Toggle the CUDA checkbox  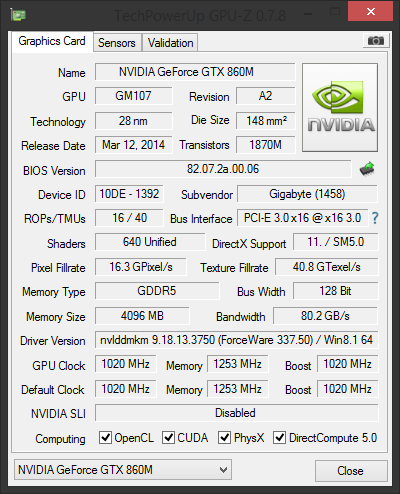pyautogui.click(x=168, y=437)
